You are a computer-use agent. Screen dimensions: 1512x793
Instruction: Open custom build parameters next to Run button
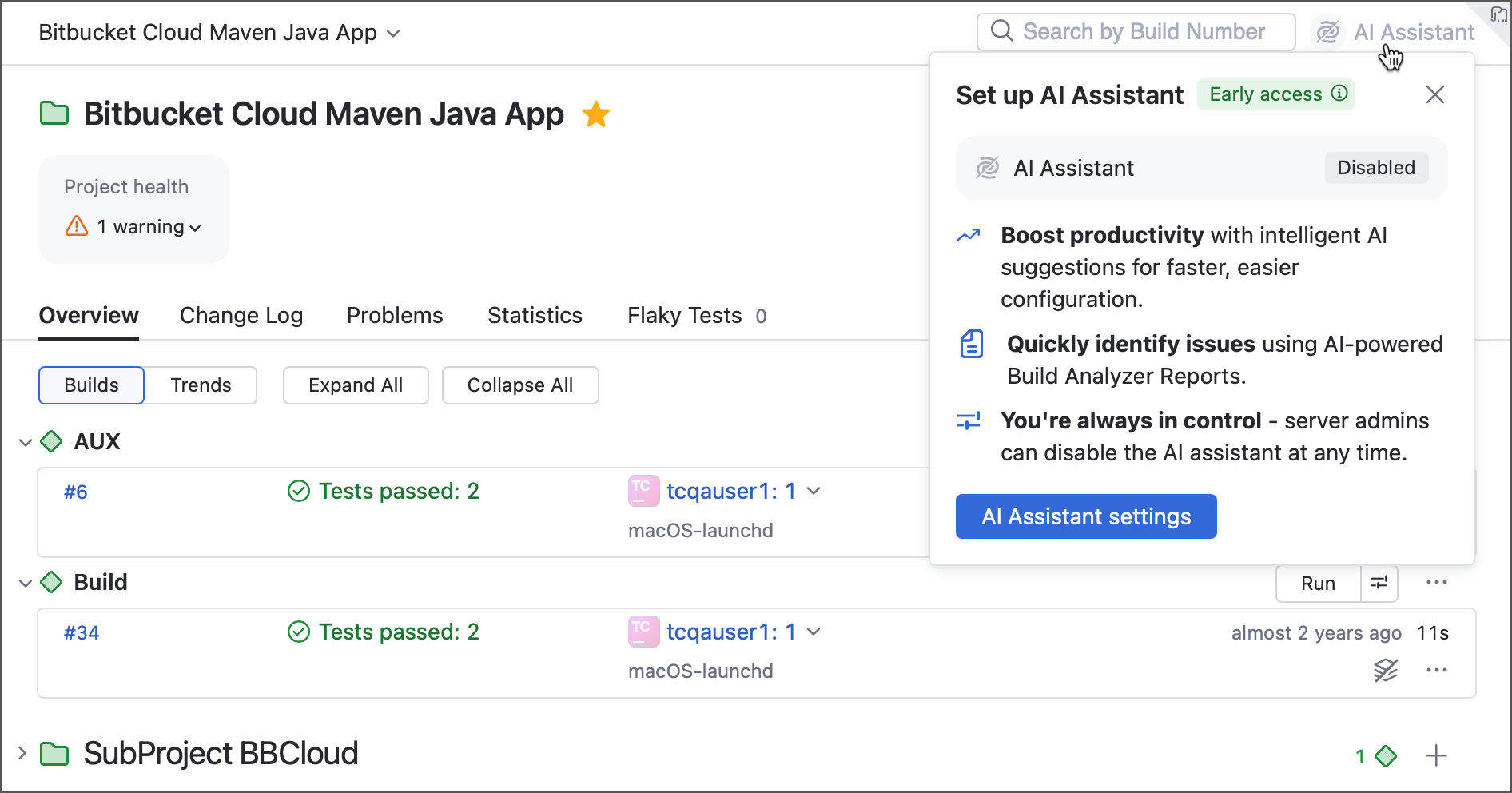(1379, 583)
